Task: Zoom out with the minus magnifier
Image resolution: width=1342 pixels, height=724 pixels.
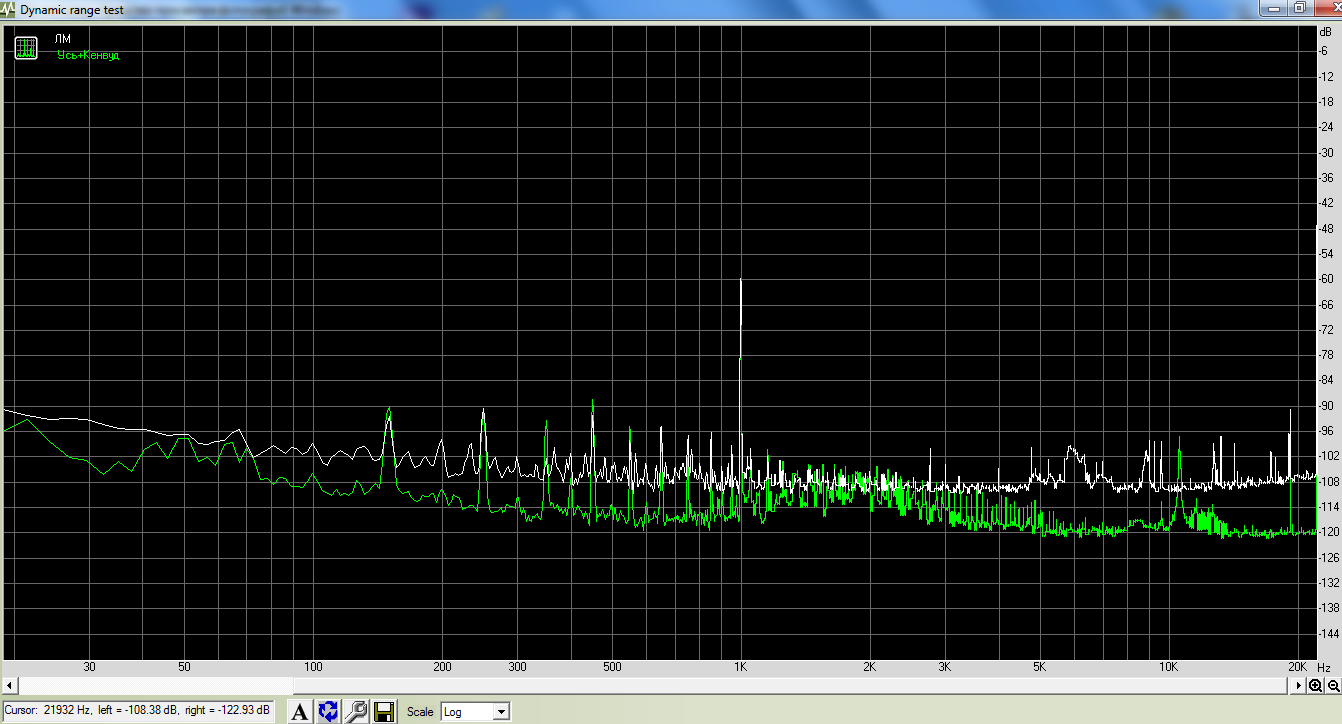Action: pyautogui.click(x=1333, y=686)
